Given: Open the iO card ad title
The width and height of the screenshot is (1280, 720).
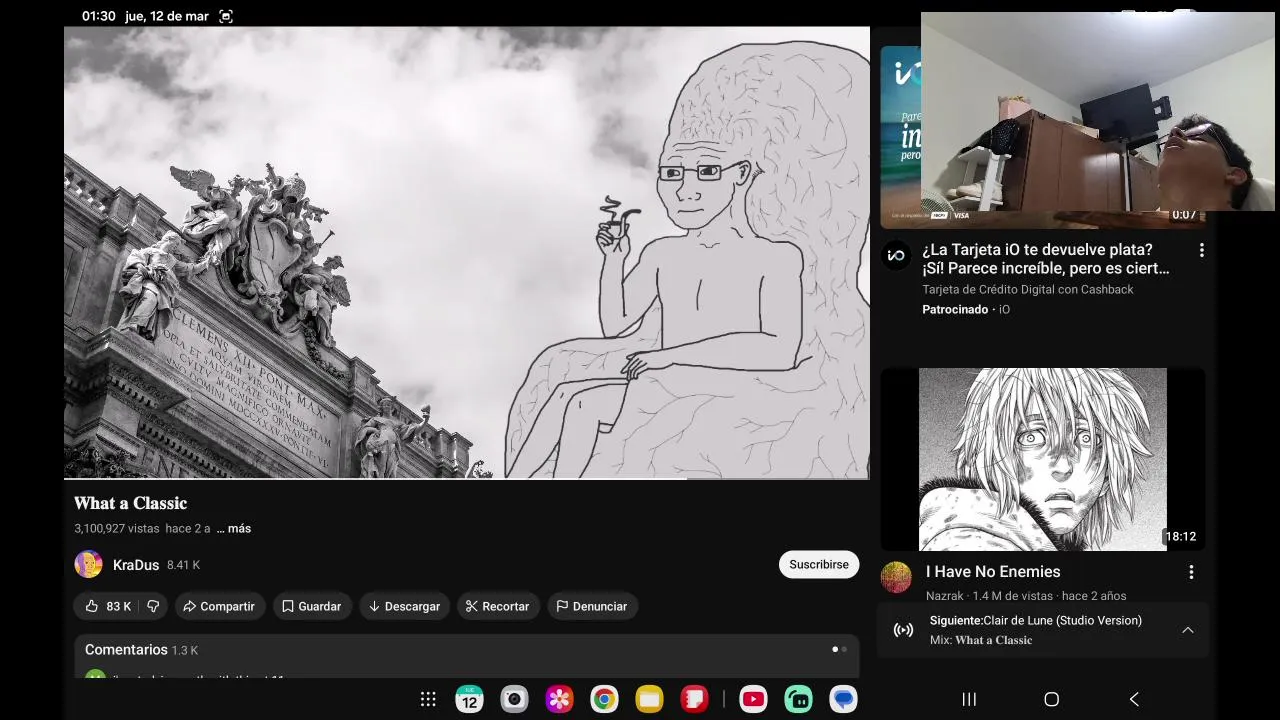Looking at the screenshot, I should (x=1046, y=259).
